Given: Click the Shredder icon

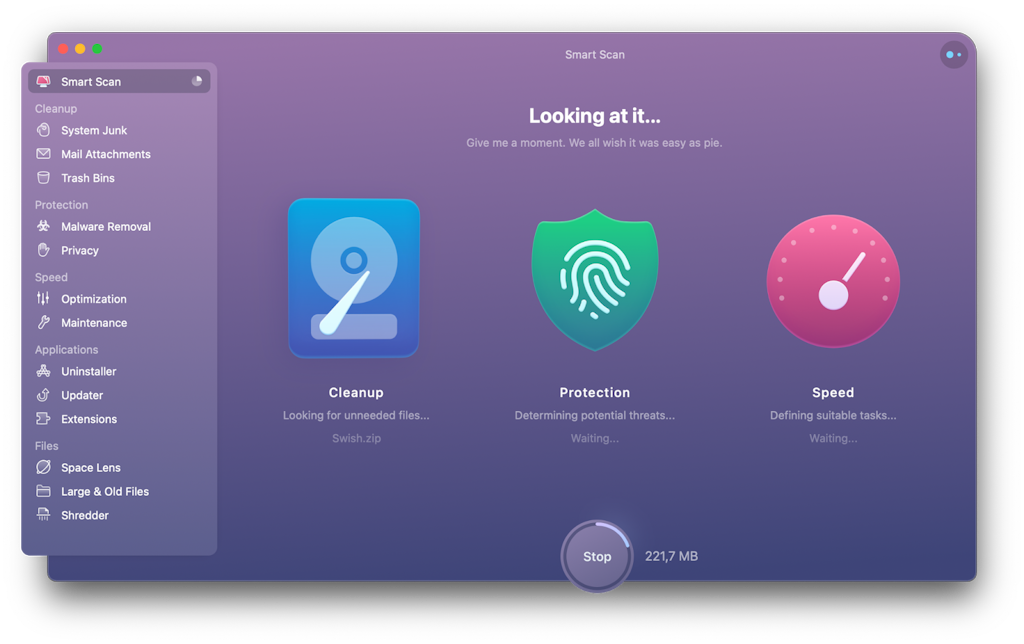Looking at the screenshot, I should pos(43,515).
